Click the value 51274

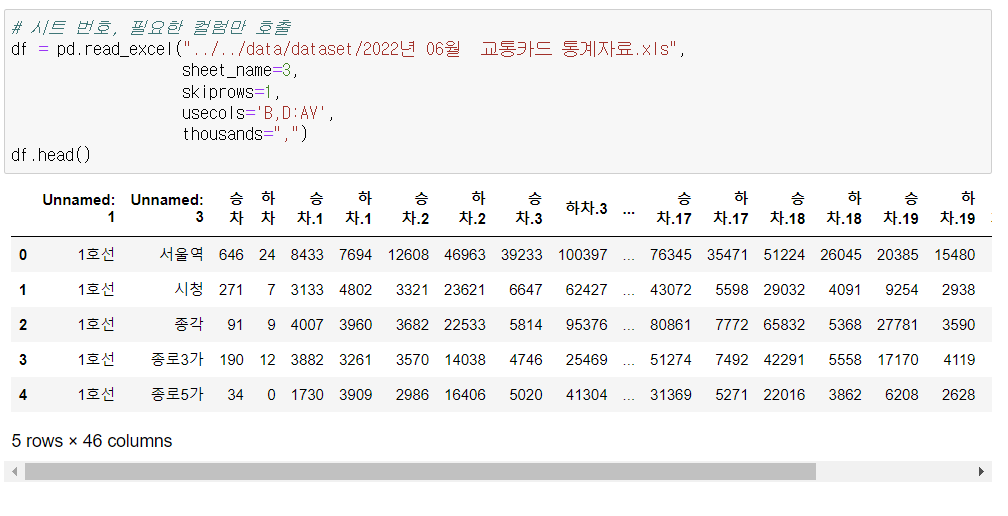[x=670, y=360]
